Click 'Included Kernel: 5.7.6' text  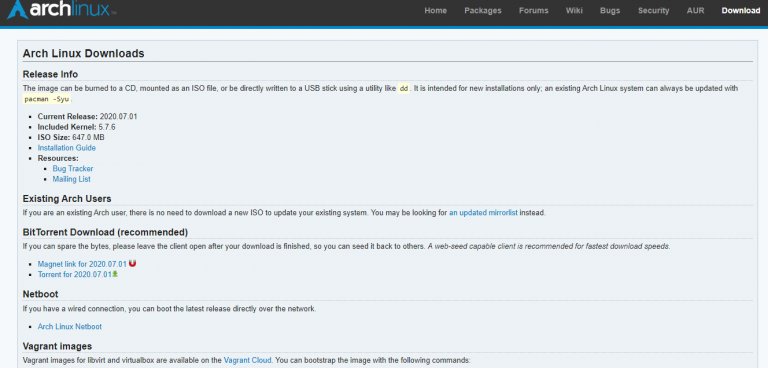(76, 127)
